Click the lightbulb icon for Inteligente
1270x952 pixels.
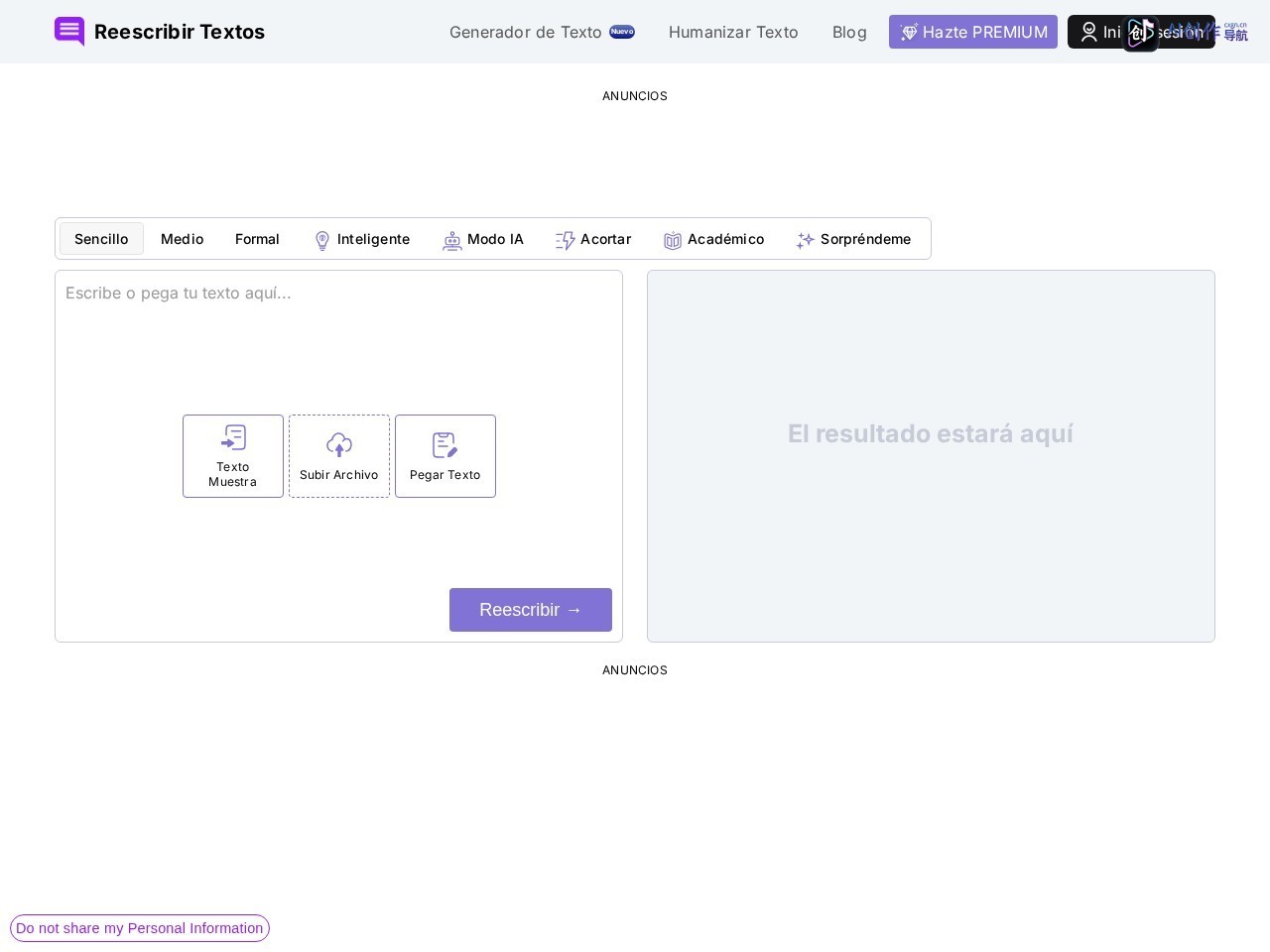click(x=322, y=240)
